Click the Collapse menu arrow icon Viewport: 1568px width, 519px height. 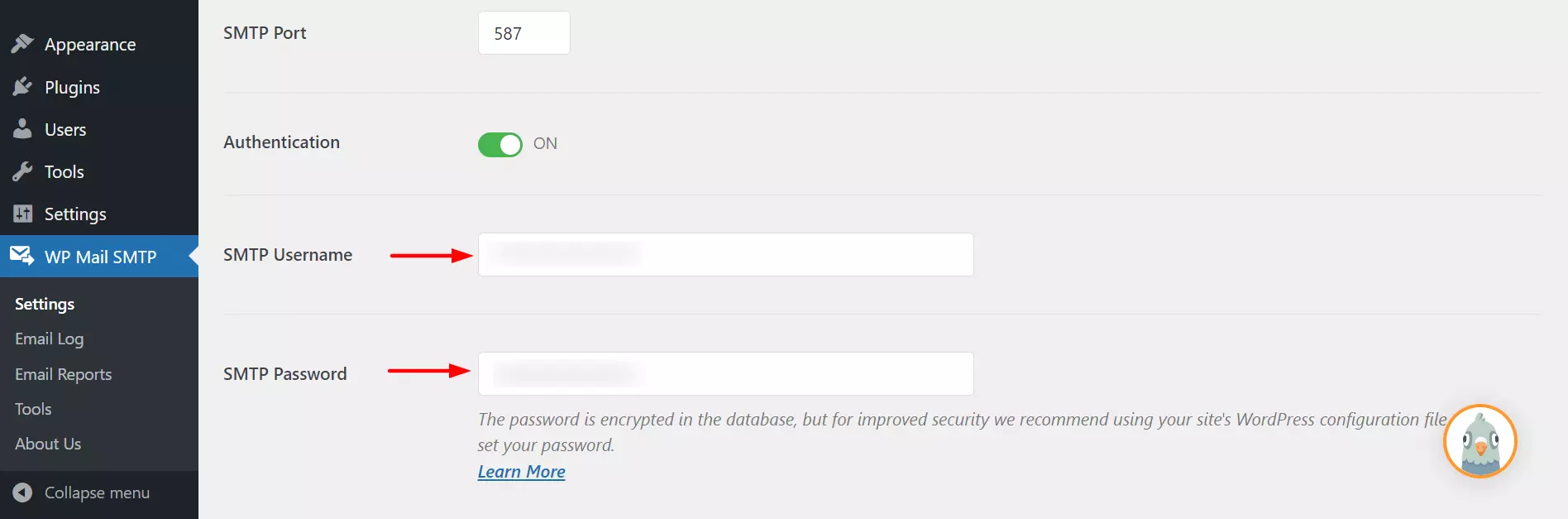(x=22, y=493)
